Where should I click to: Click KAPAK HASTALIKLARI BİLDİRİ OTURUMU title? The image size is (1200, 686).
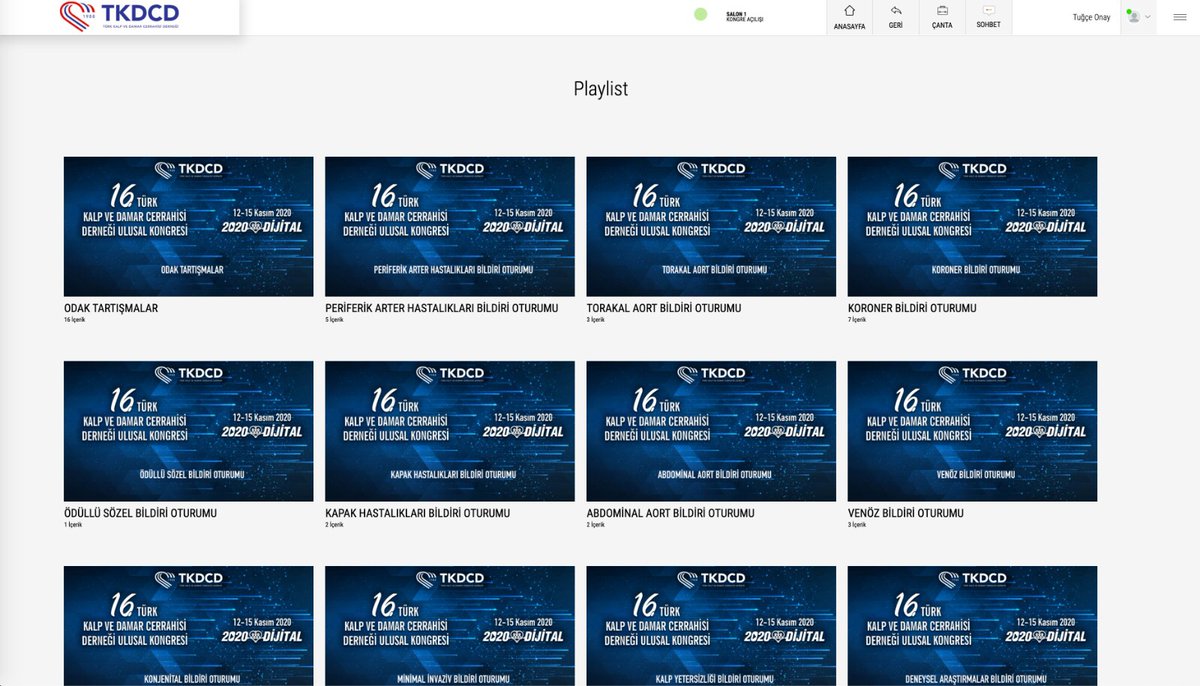pos(418,513)
